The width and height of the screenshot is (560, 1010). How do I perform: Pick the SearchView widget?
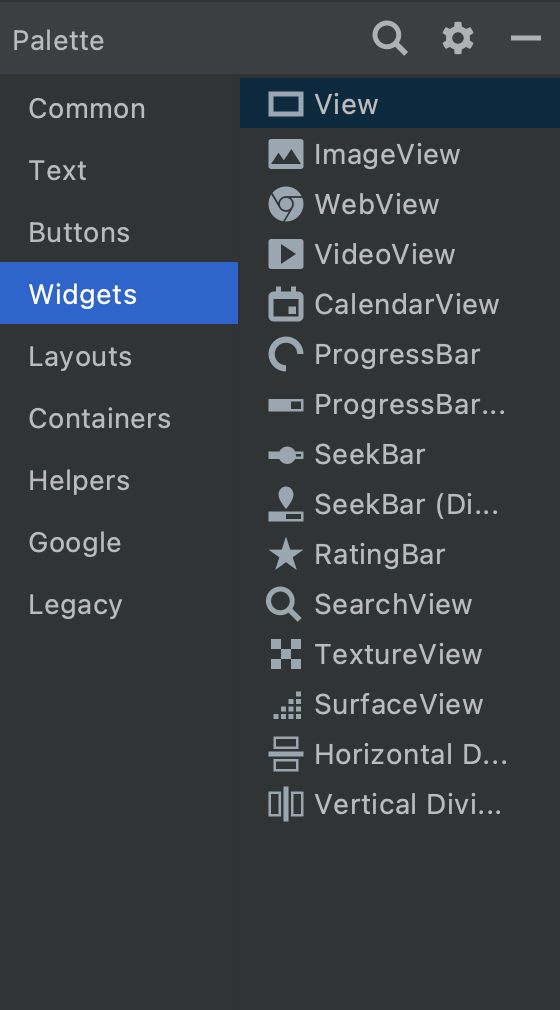tap(400, 604)
